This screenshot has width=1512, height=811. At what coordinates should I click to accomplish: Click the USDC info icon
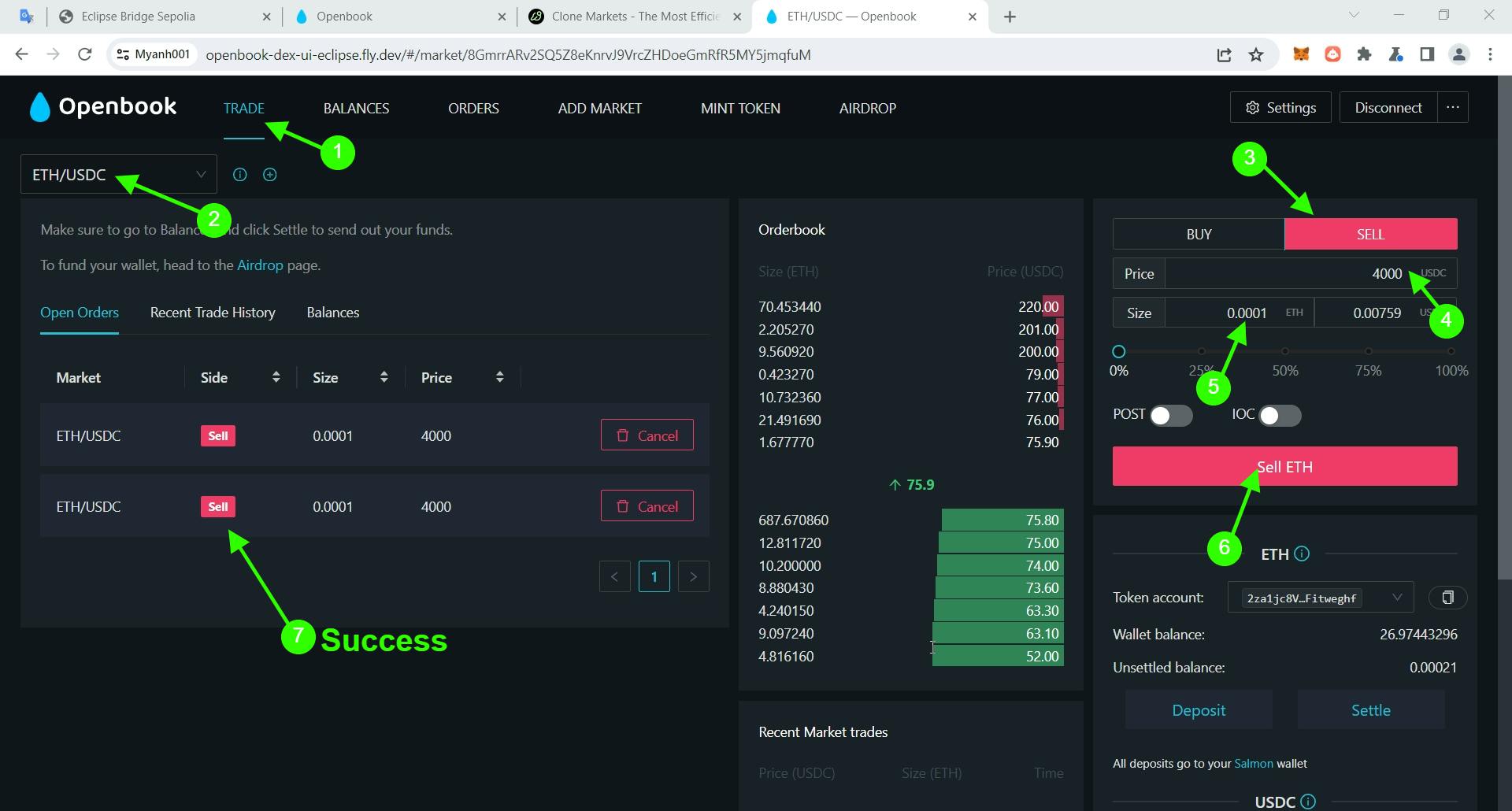(1308, 802)
